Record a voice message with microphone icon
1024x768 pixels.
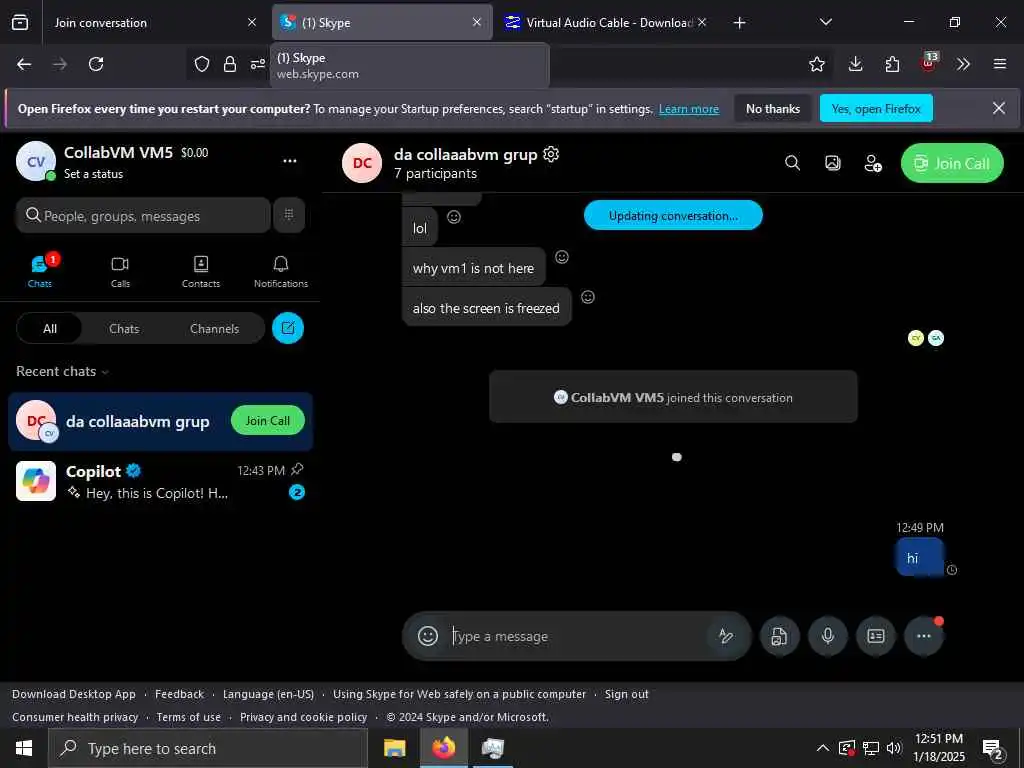tap(827, 636)
